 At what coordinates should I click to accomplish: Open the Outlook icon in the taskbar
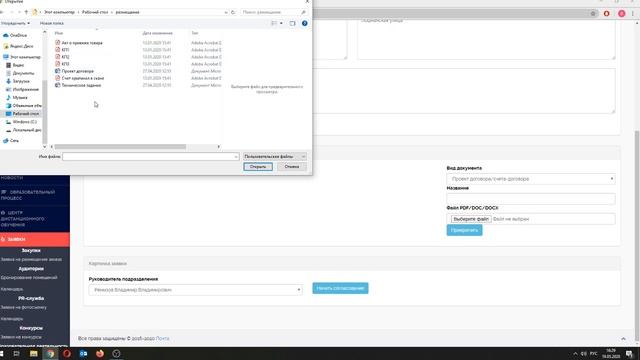[83, 354]
